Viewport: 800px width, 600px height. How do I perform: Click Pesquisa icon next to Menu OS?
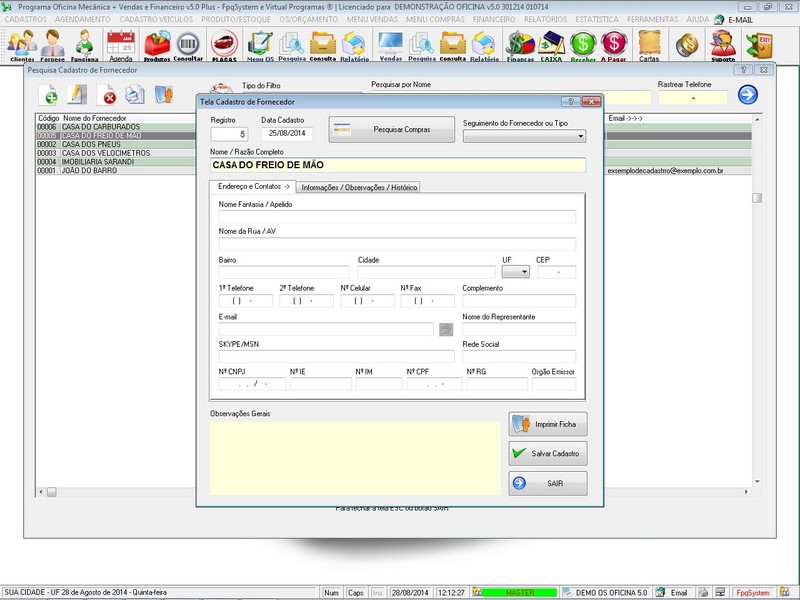[292, 45]
